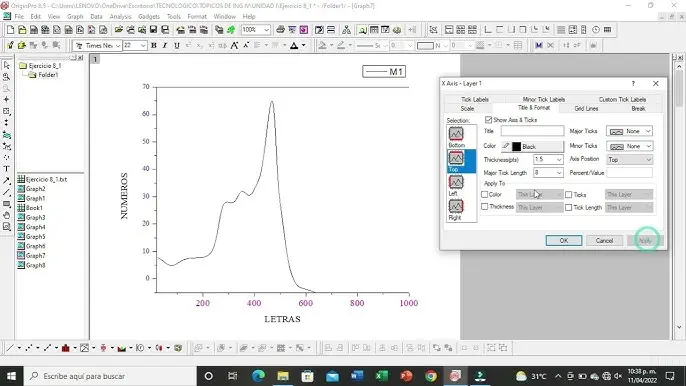Click the Windows Start button
Image resolution: width=686 pixels, height=386 pixels.
click(11, 376)
